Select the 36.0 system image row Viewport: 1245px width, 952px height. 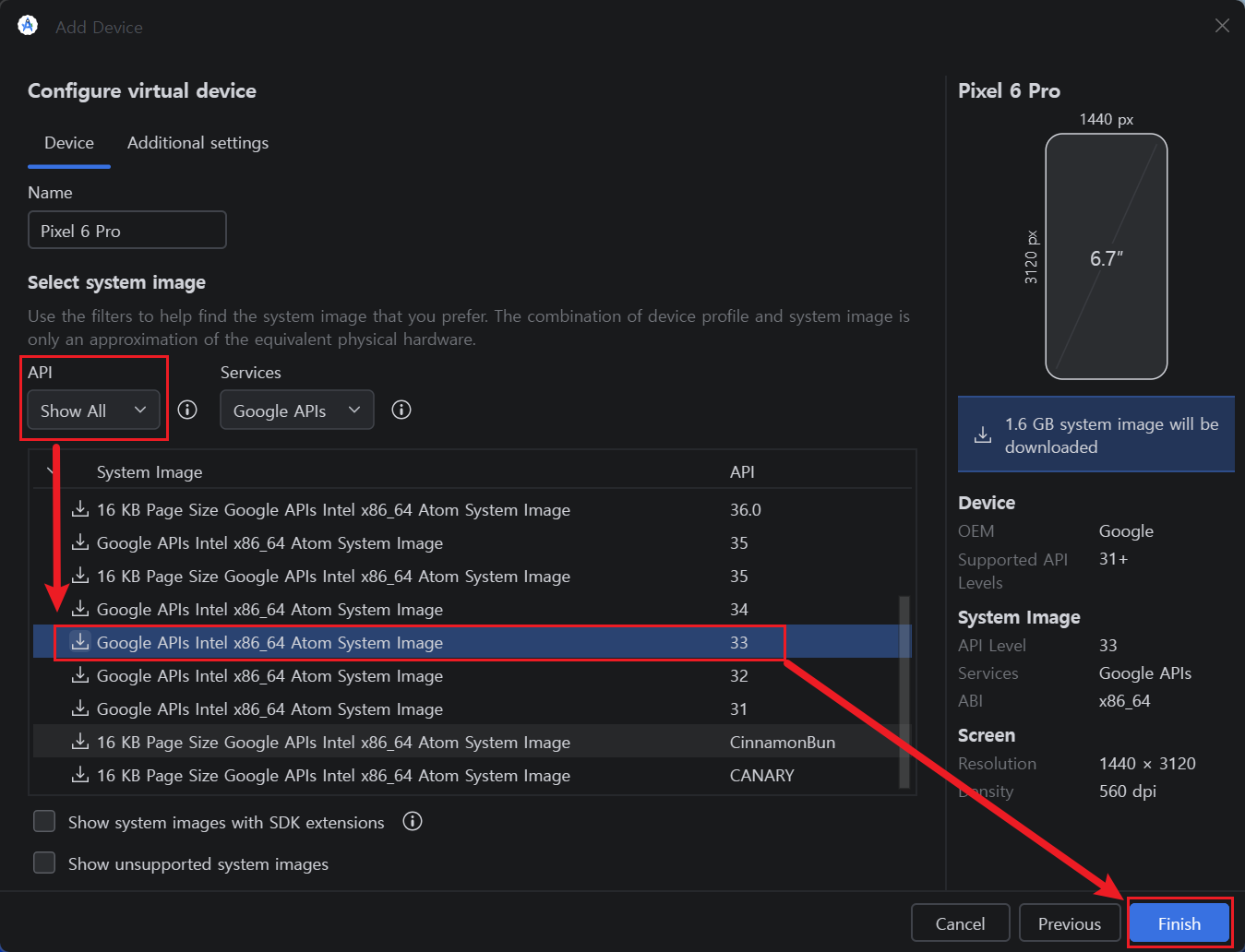tap(473, 509)
